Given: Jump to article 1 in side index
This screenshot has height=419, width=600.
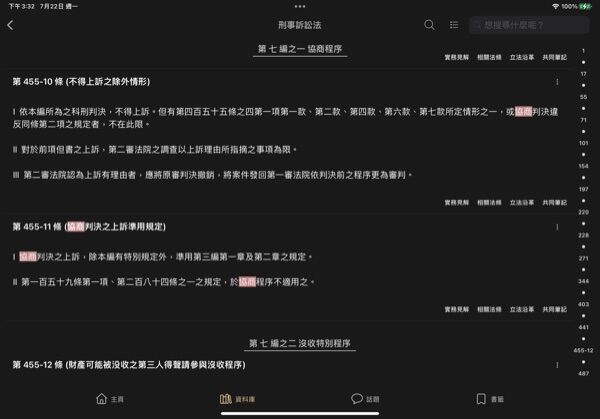Looking at the screenshot, I should (583, 51).
